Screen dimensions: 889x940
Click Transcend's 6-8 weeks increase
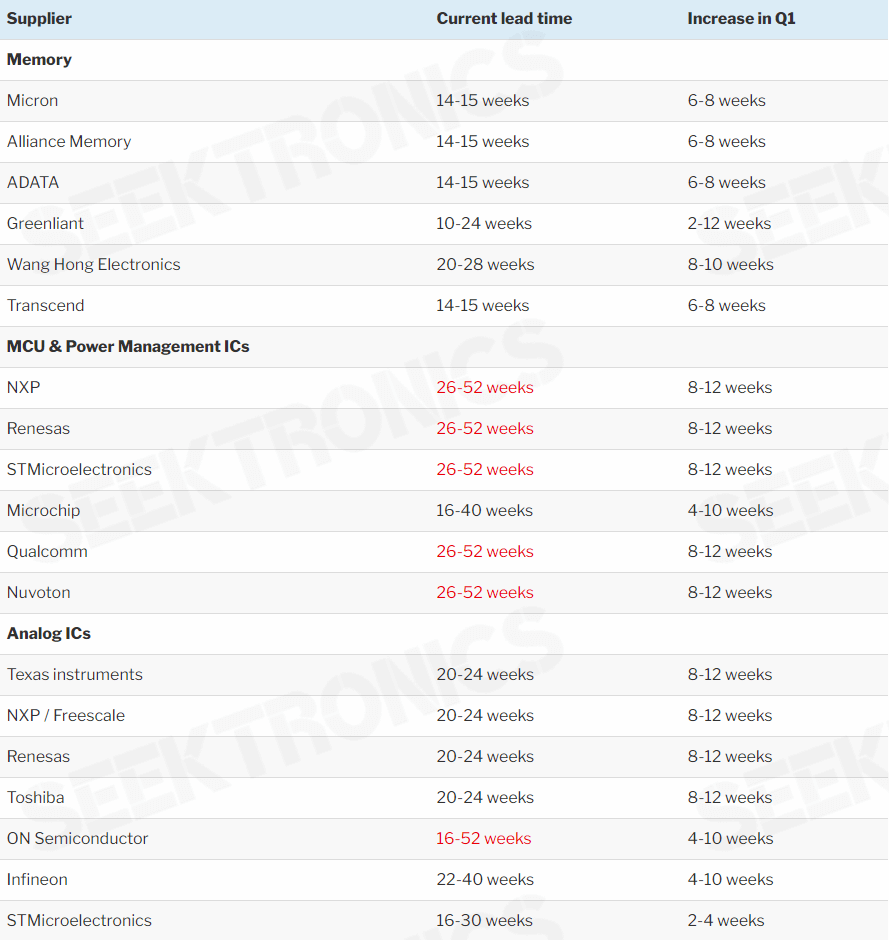(727, 305)
